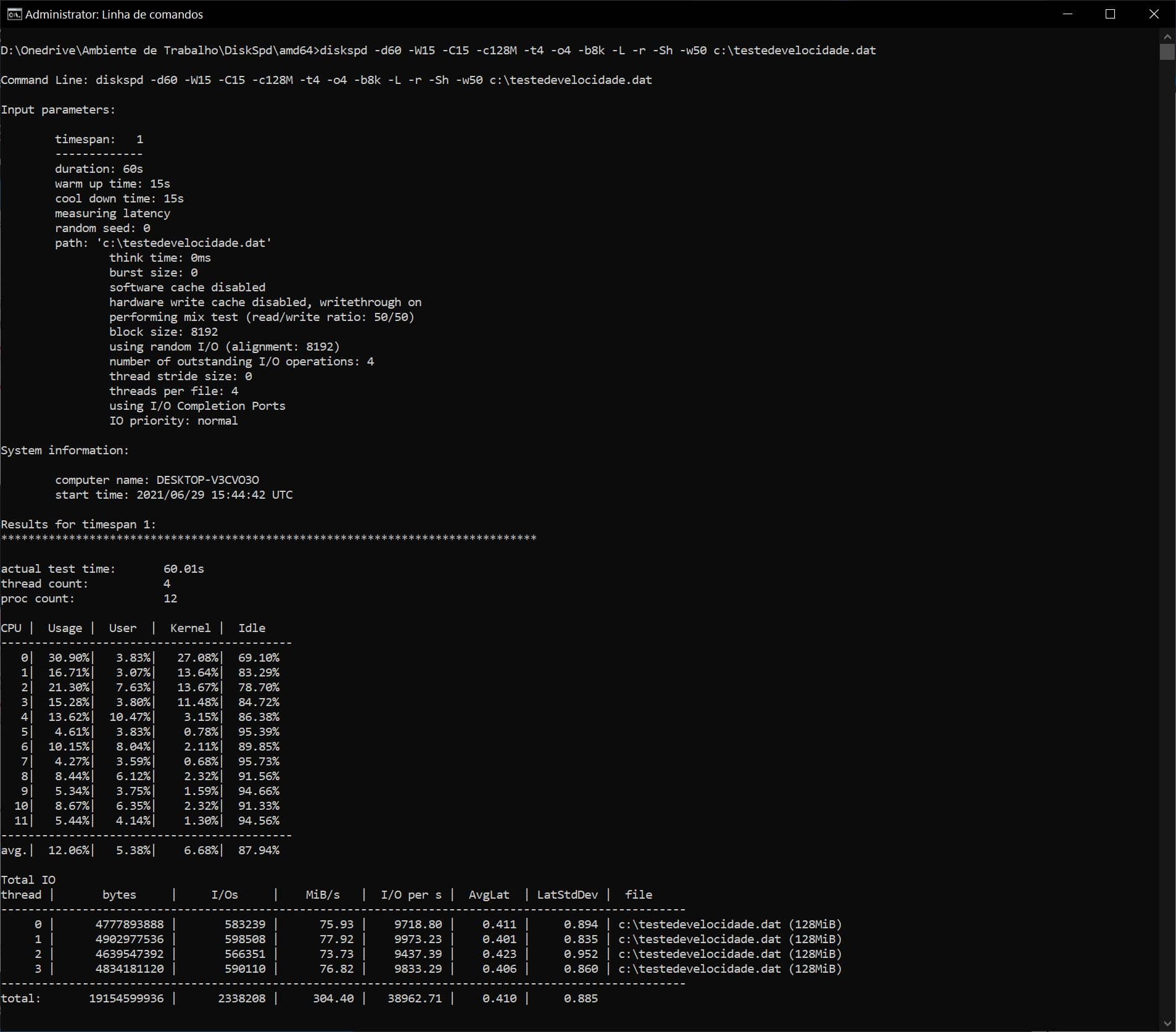This screenshot has height=1032, width=1176.
Task: Open the Command Prompt system menu icon
Action: 14,14
